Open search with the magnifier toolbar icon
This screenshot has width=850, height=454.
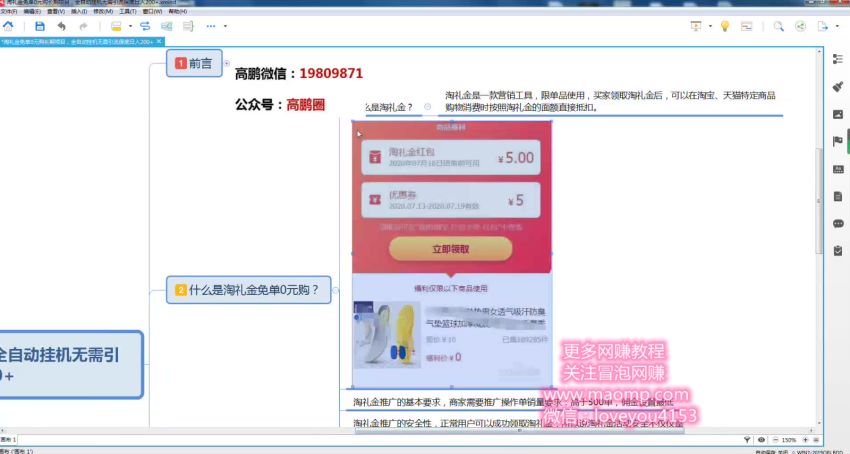[x=778, y=26]
